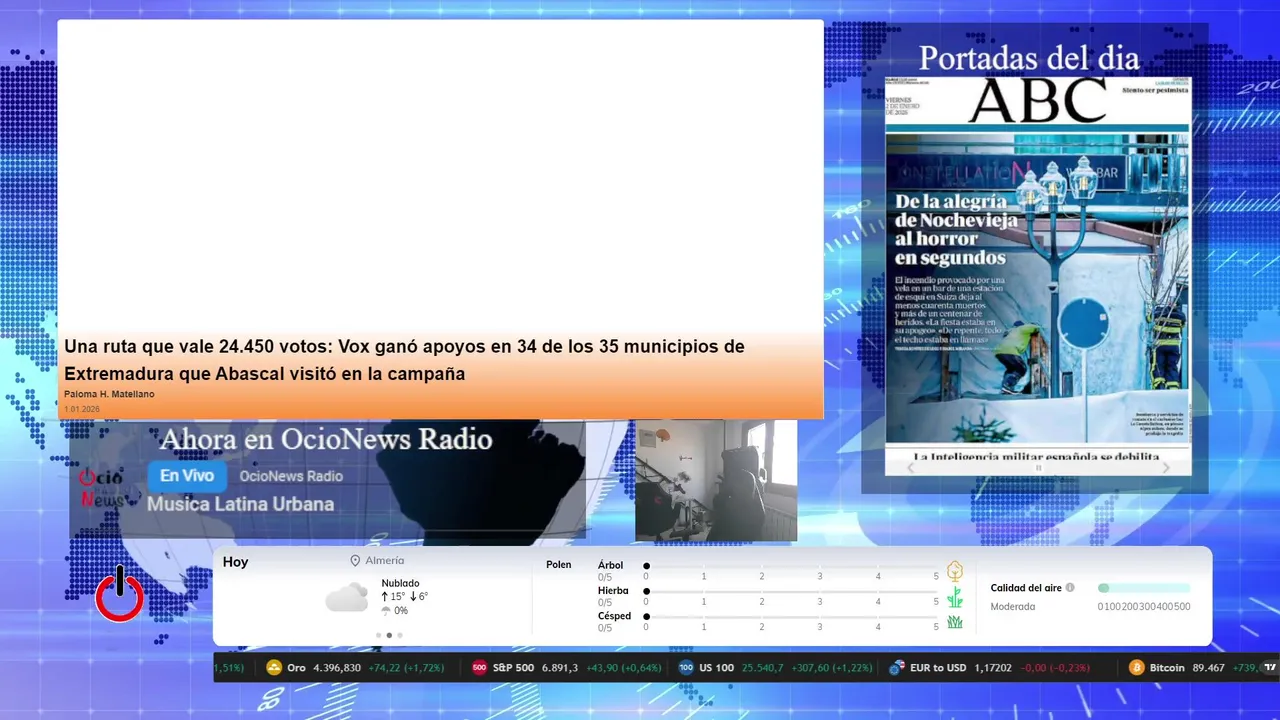Click the air quality index bar
Screen dimensions: 1280x720
[x=1144, y=588]
